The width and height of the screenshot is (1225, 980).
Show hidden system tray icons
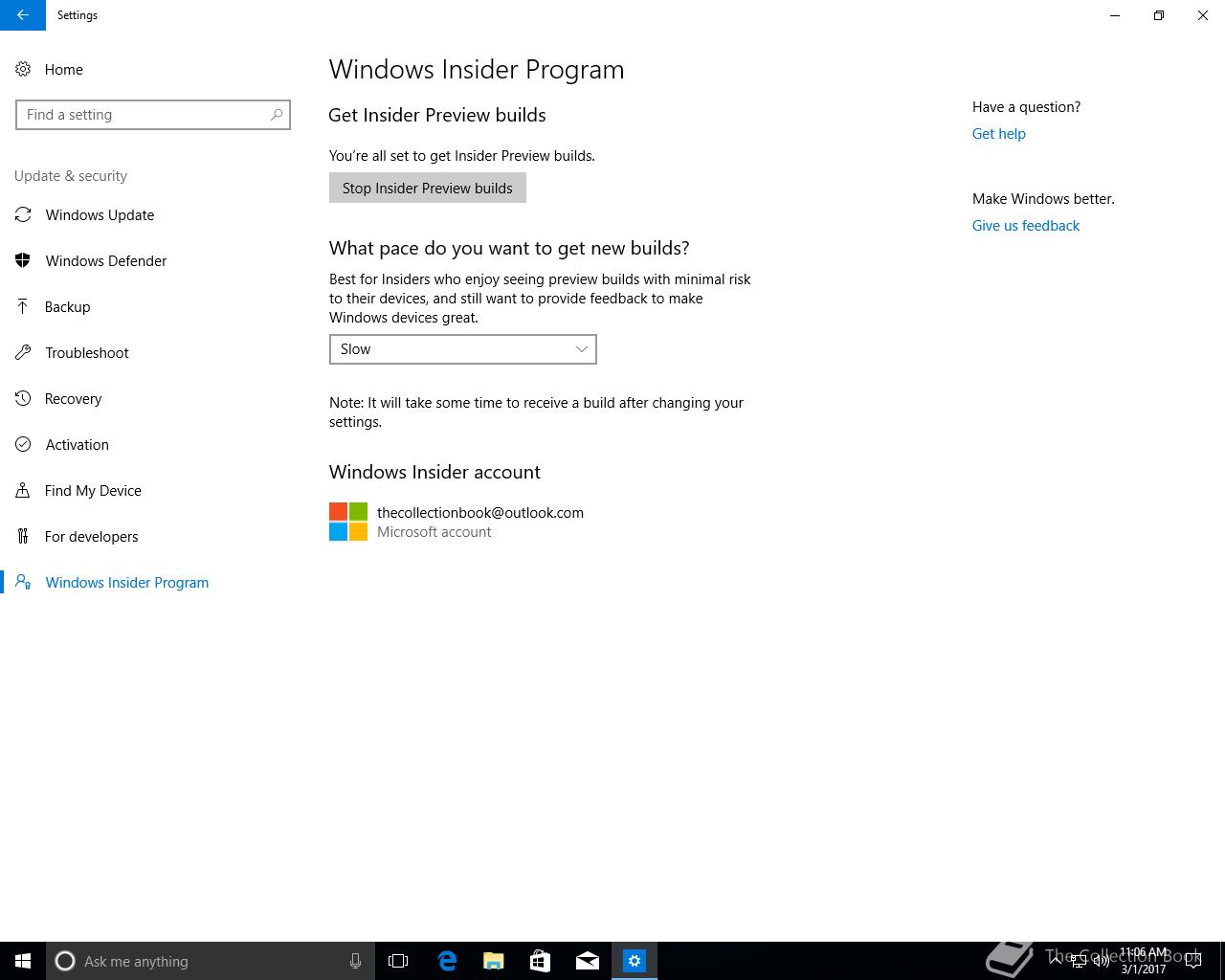[1056, 961]
